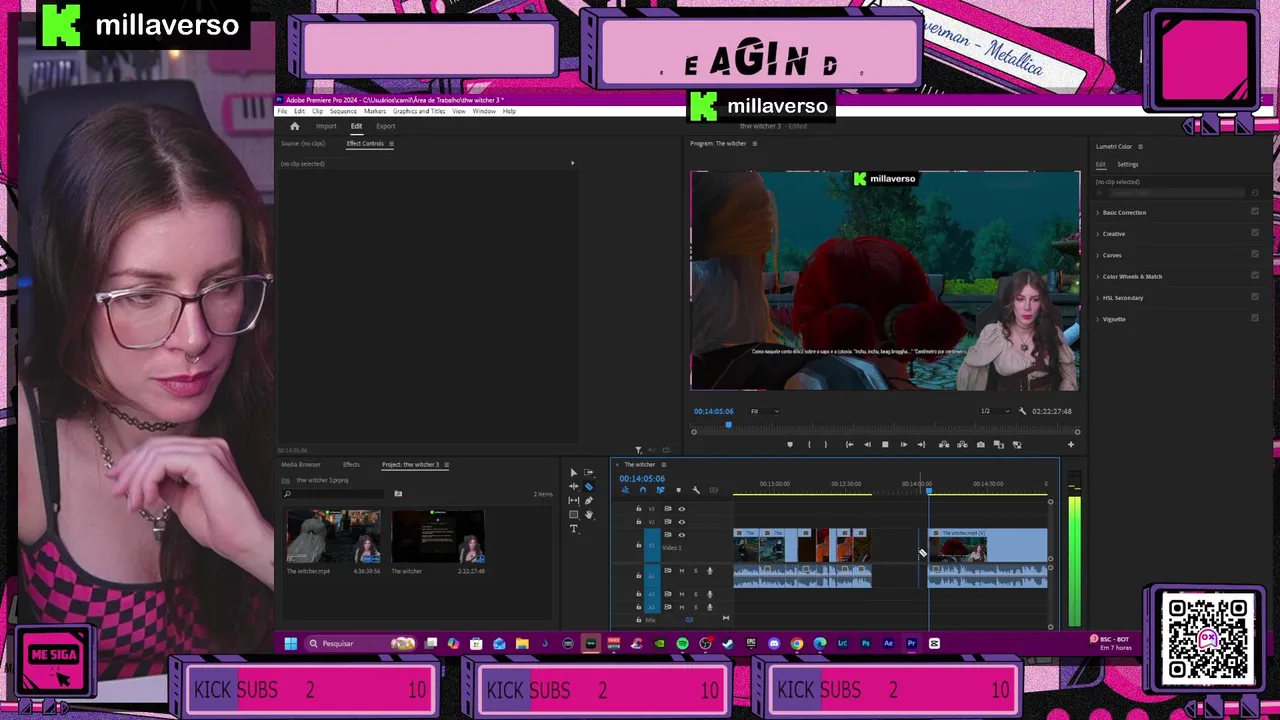Open Photoshop from the taskbar
This screenshot has height=720, width=1280.
(865, 643)
